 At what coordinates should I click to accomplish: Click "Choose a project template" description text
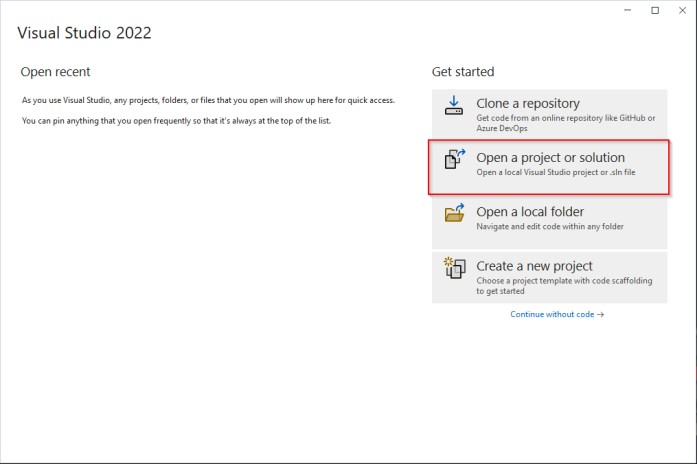[x=564, y=280]
